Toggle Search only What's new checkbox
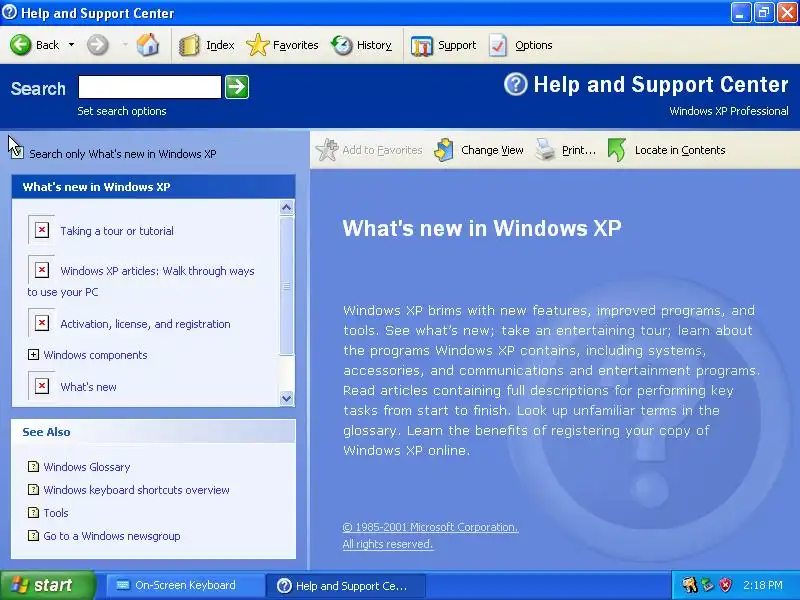The height and width of the screenshot is (600, 800). click(x=17, y=153)
